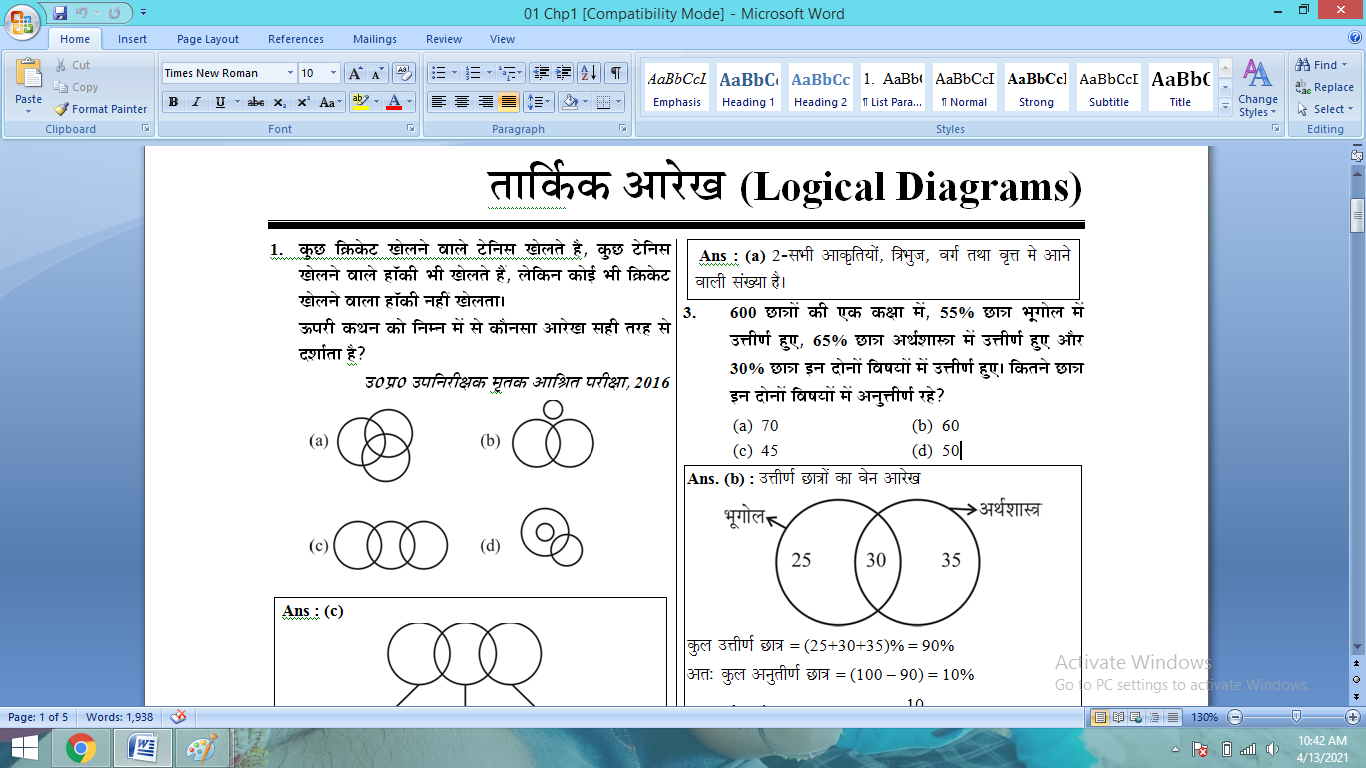Click the zoom slider handle

1297,717
